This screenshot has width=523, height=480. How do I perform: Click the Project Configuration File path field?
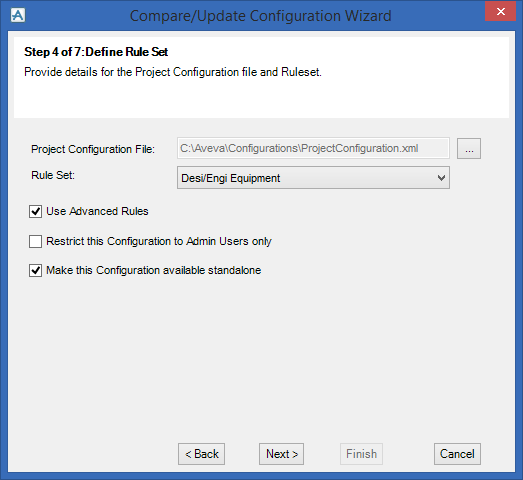coord(313,148)
